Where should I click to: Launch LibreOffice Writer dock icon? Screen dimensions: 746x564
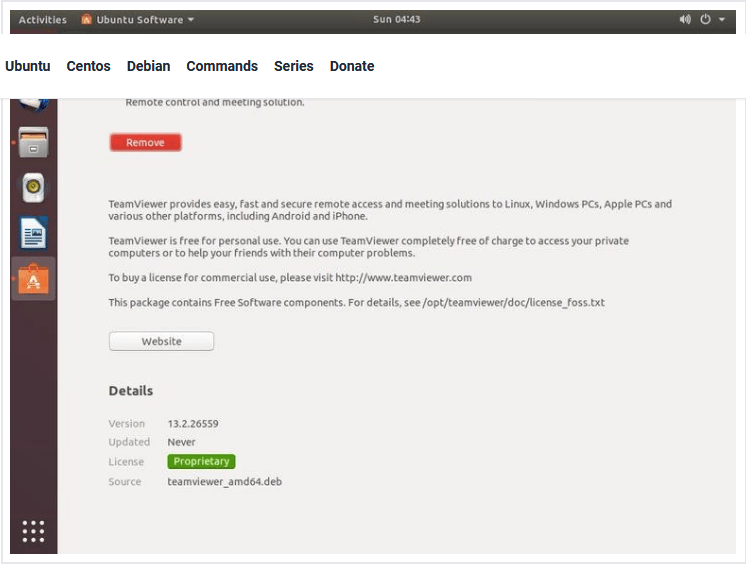coord(33,233)
